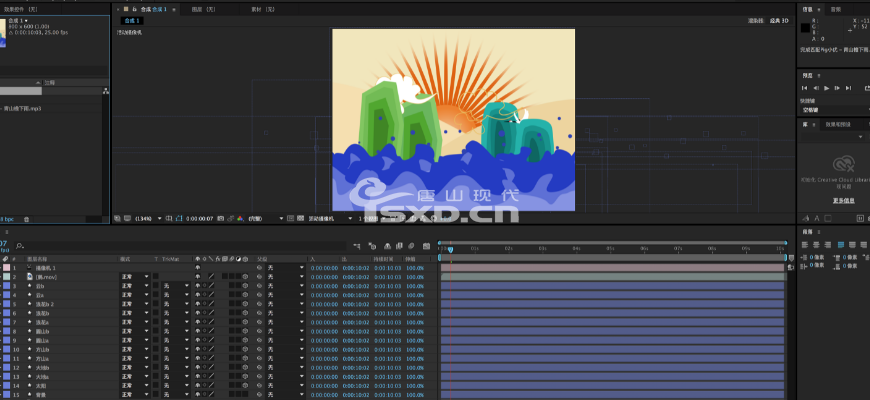Click the color swatch in Info panel

point(805,27)
